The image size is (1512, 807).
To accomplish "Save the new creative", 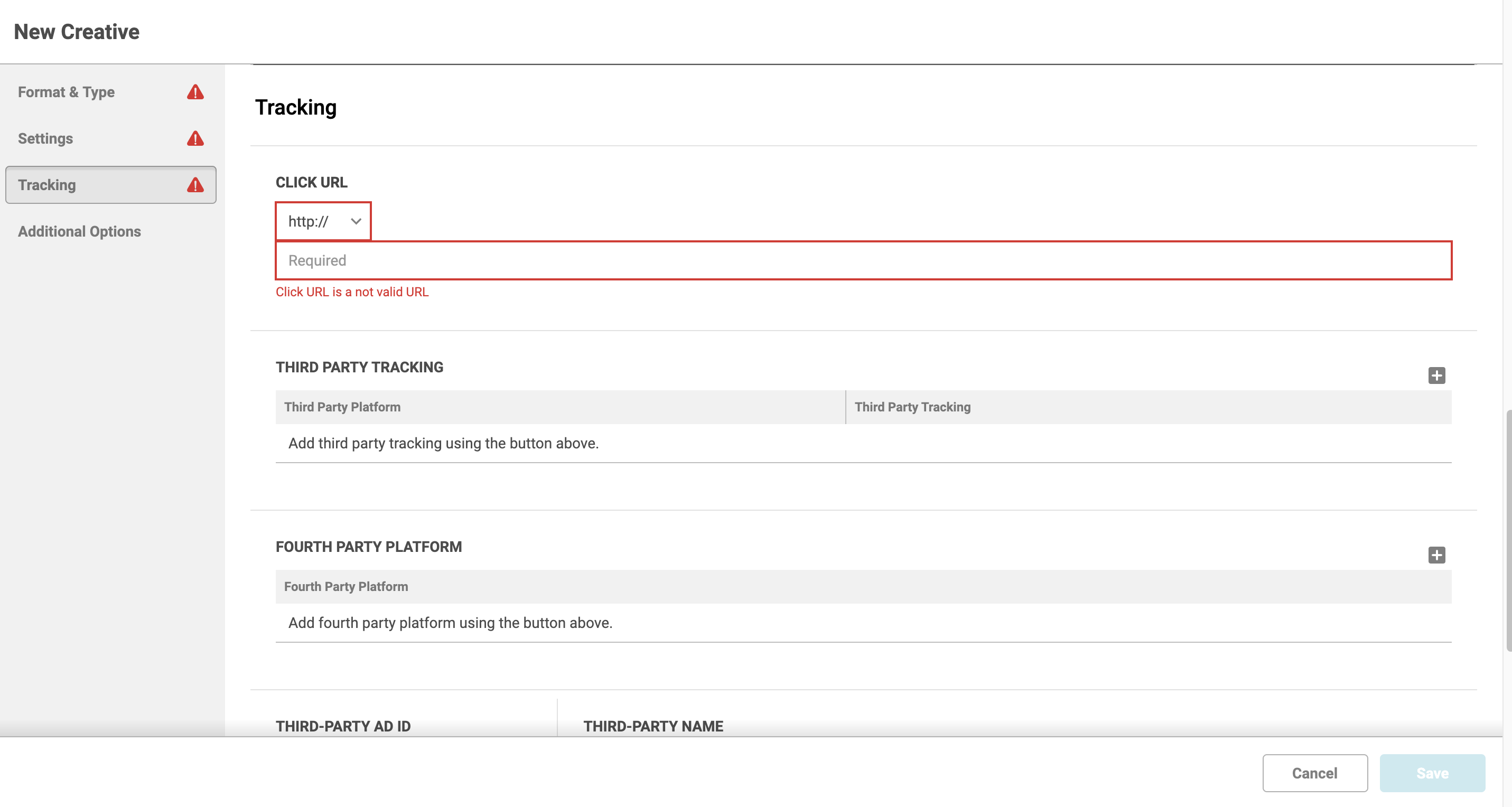I will pyautogui.click(x=1432, y=773).
